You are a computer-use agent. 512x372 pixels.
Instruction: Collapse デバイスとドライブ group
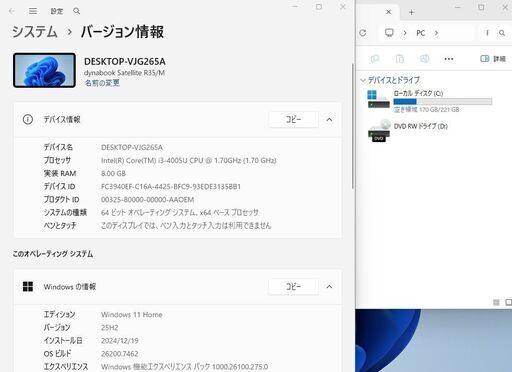point(363,80)
